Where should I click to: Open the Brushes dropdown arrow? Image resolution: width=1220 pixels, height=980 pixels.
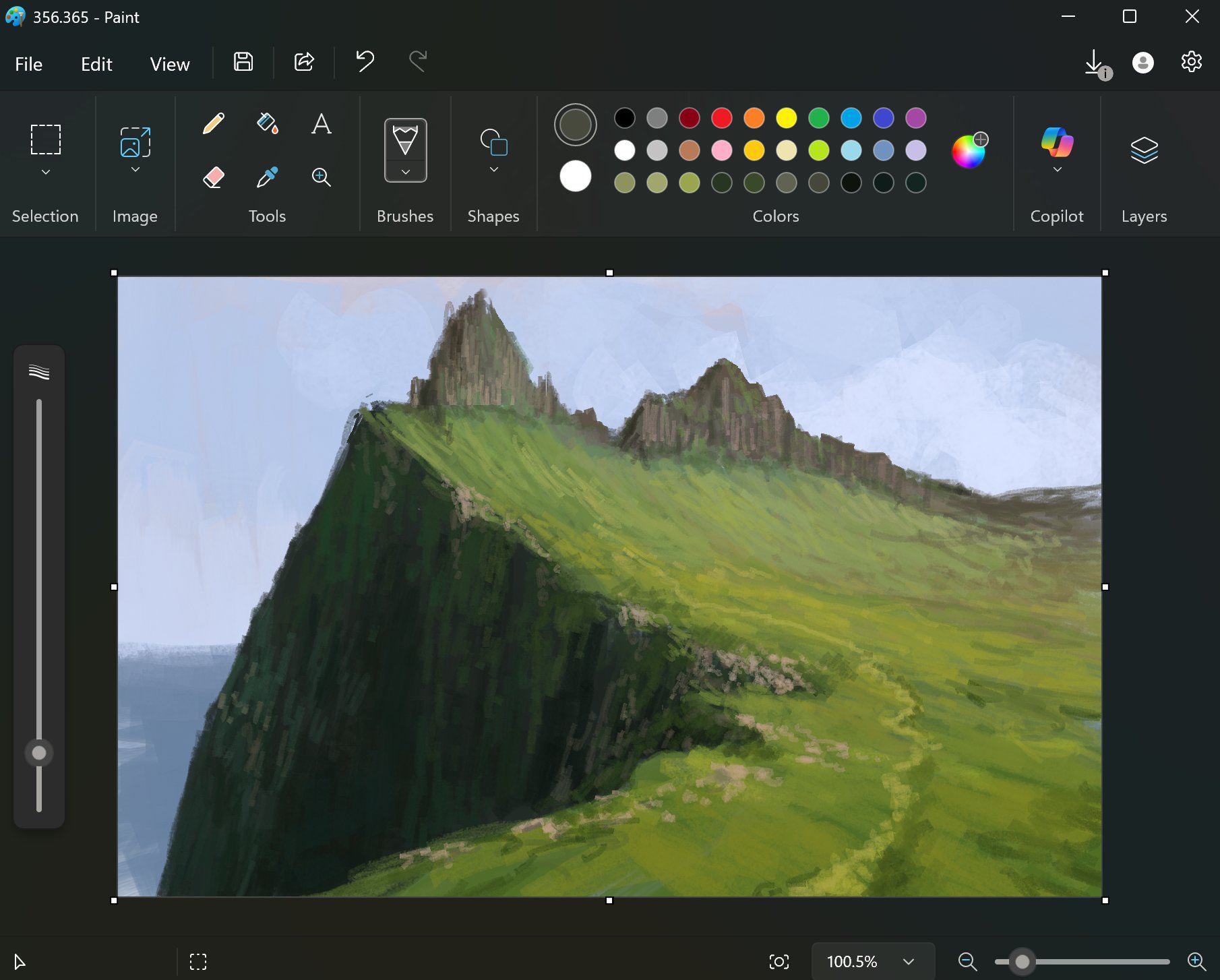click(x=405, y=172)
